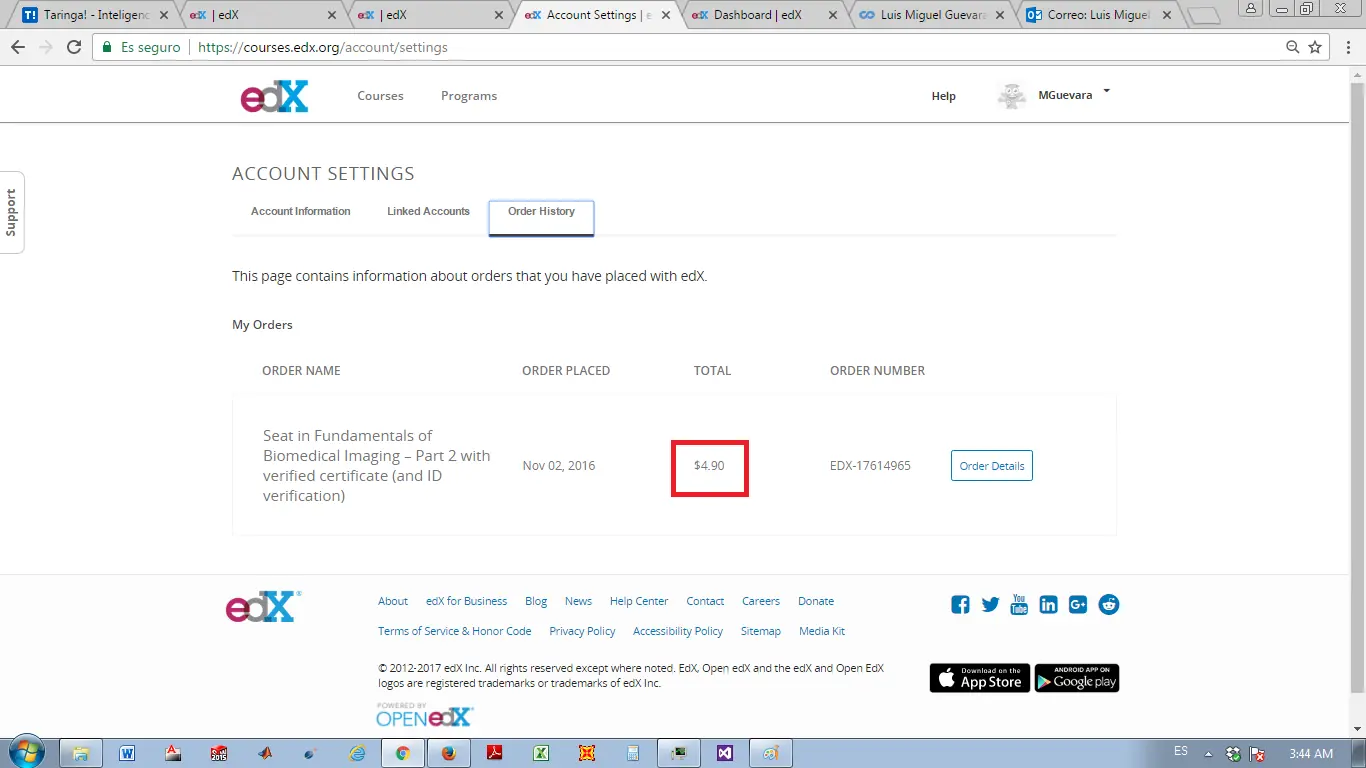
Task: Open the Contact footer link
Action: (x=705, y=601)
